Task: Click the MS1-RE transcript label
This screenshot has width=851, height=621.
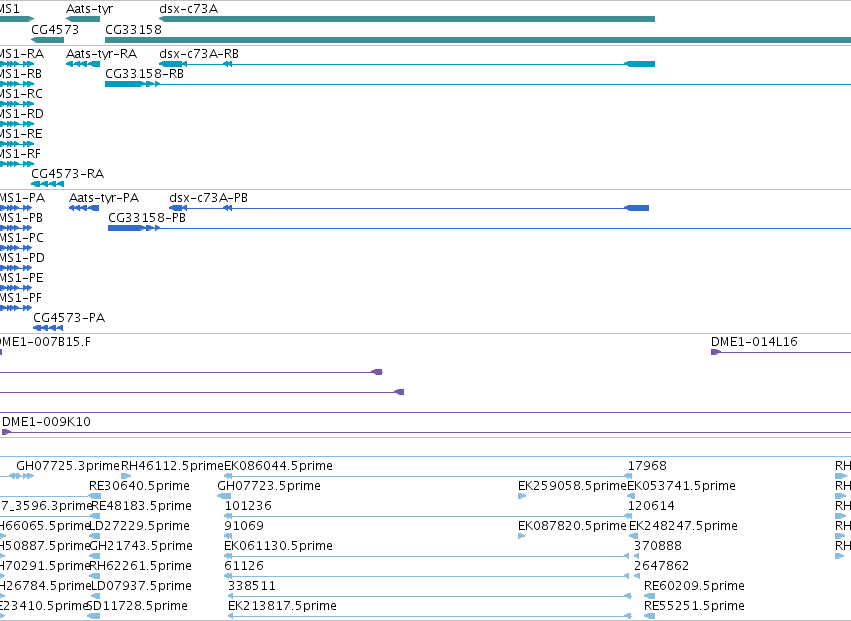Action: coord(21,134)
